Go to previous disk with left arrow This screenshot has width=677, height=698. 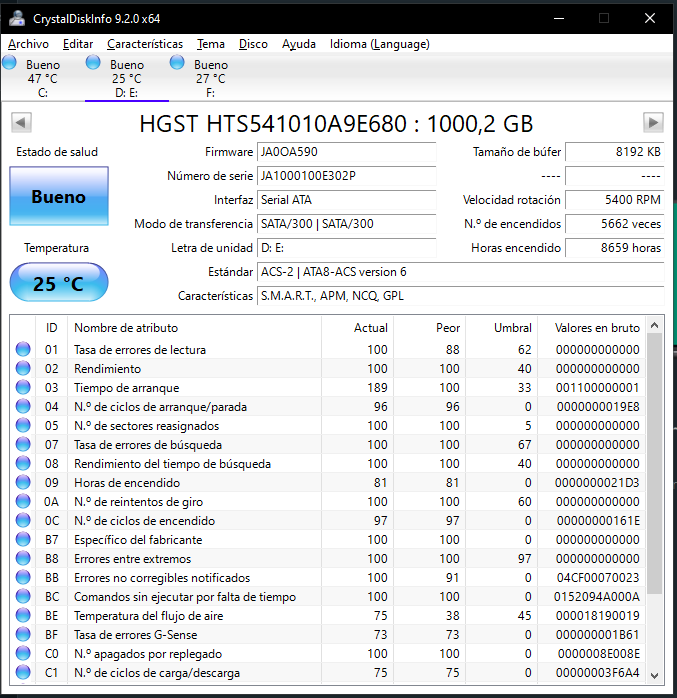tap(21, 122)
